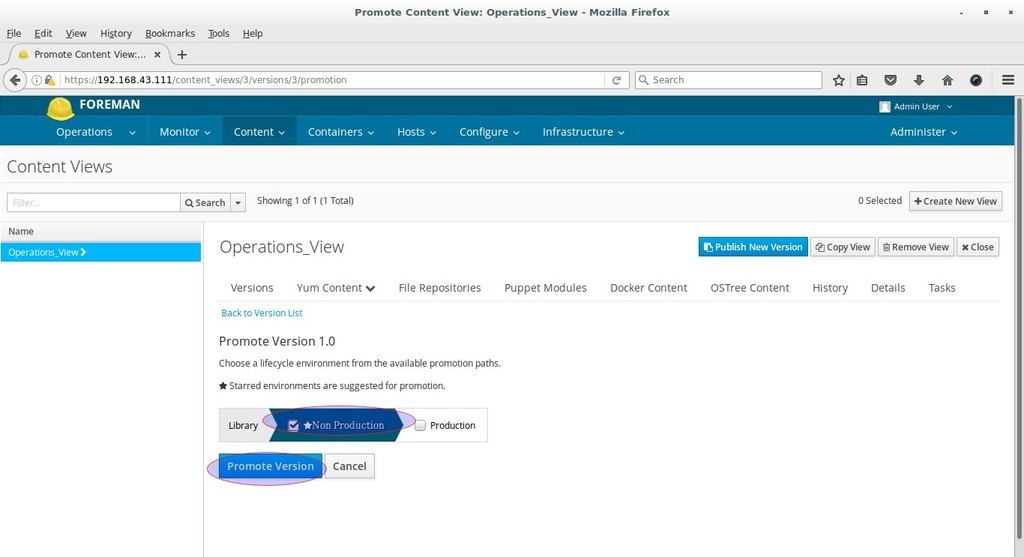Click the browser URL address field

(333, 80)
